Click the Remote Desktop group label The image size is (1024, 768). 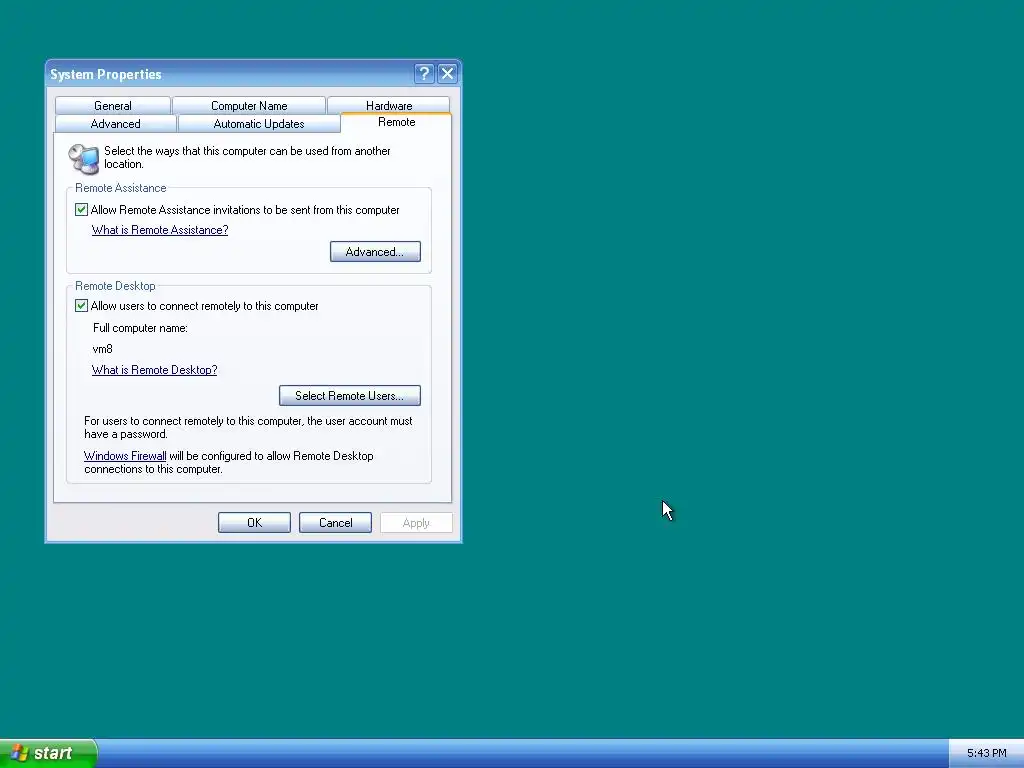pyautogui.click(x=115, y=286)
